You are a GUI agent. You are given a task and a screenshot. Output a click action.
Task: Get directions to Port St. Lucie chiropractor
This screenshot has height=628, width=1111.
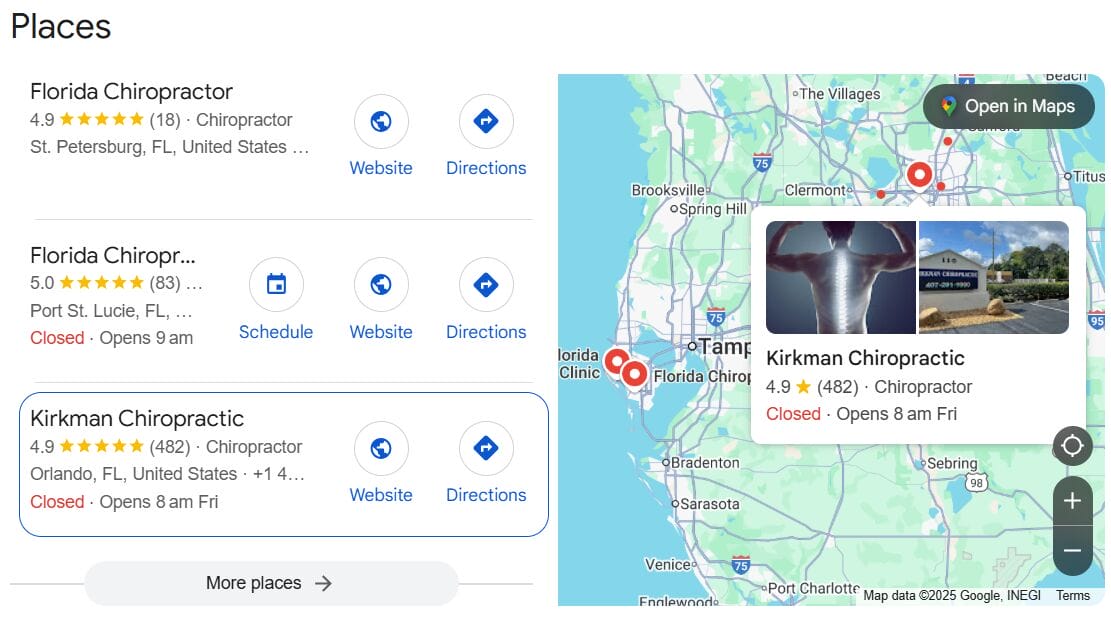coord(486,284)
